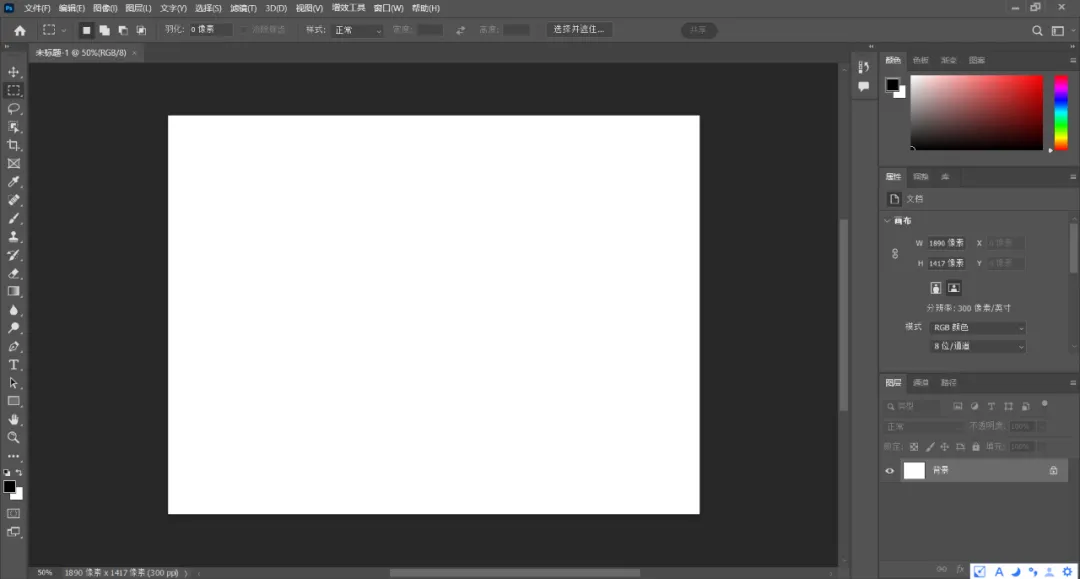Open the 8 位/通道 bit depth dropdown

point(977,346)
